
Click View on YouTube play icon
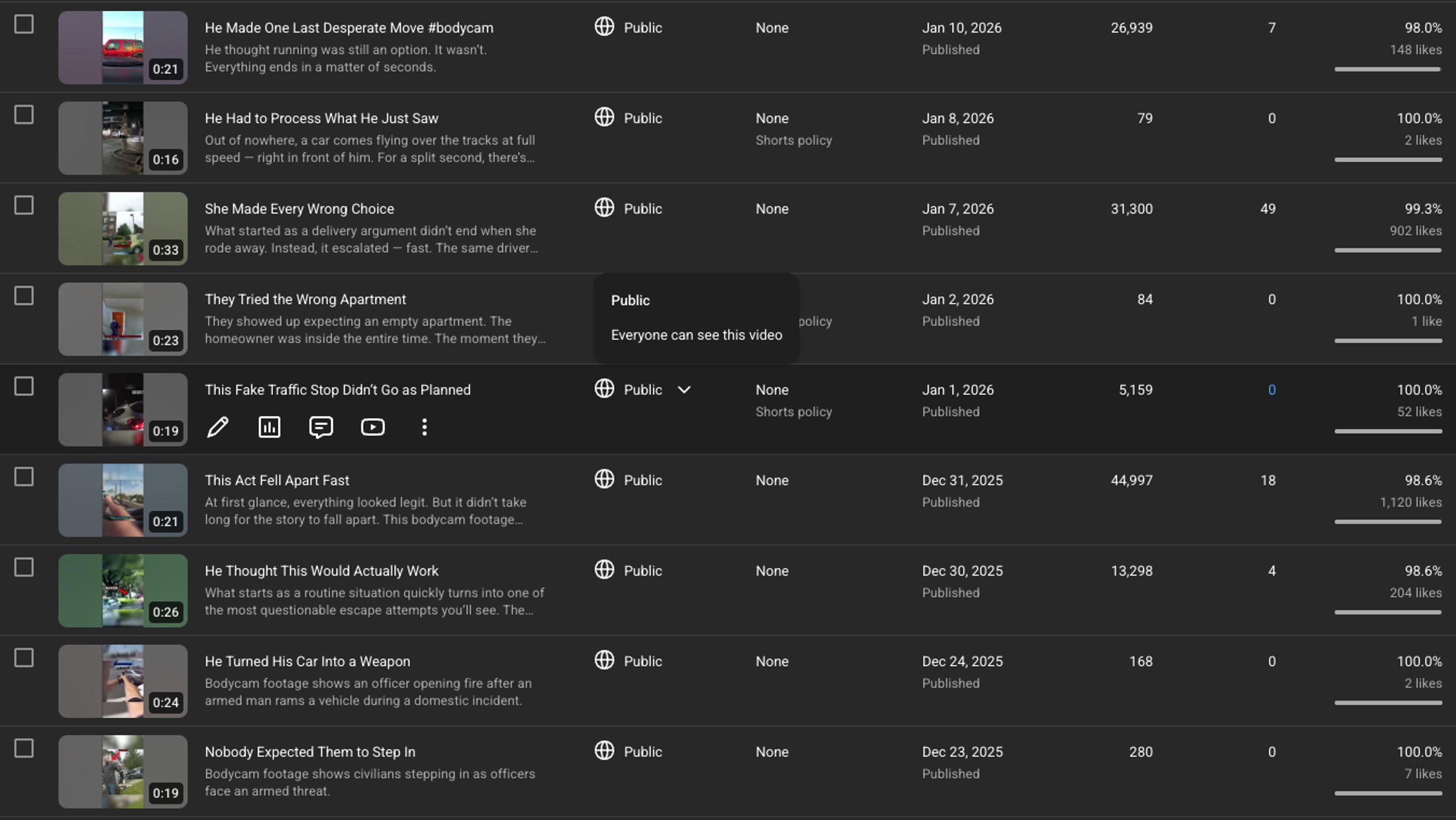click(373, 427)
